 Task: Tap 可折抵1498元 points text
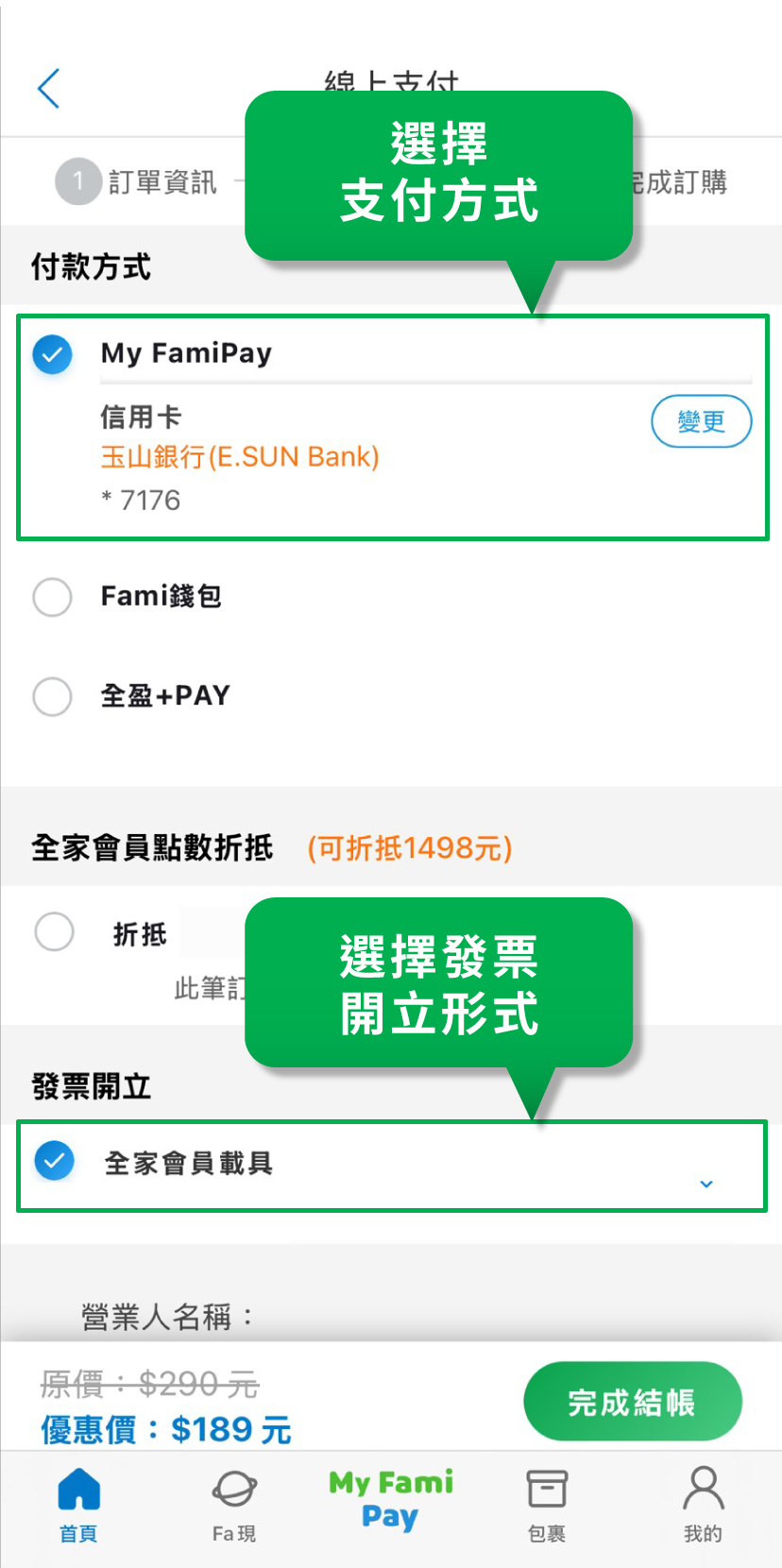pos(410,848)
